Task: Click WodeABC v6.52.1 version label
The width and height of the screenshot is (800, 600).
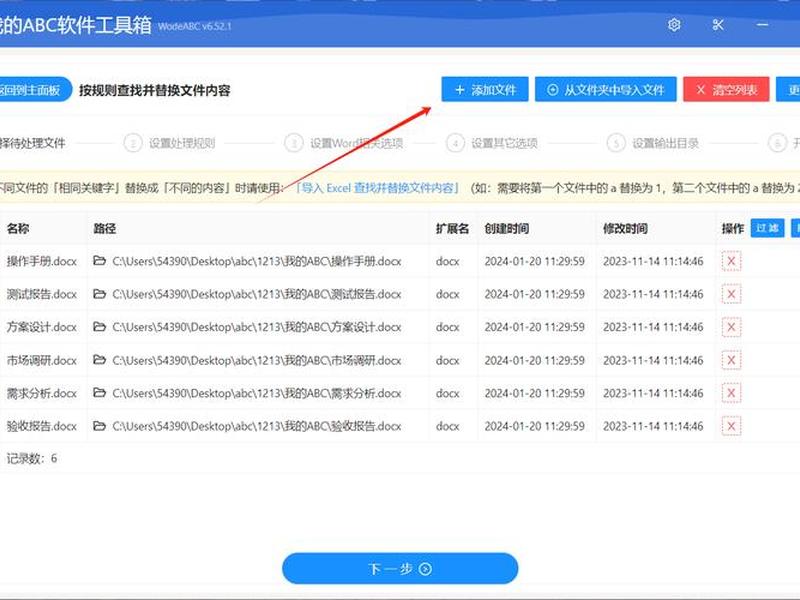Action: [x=194, y=26]
